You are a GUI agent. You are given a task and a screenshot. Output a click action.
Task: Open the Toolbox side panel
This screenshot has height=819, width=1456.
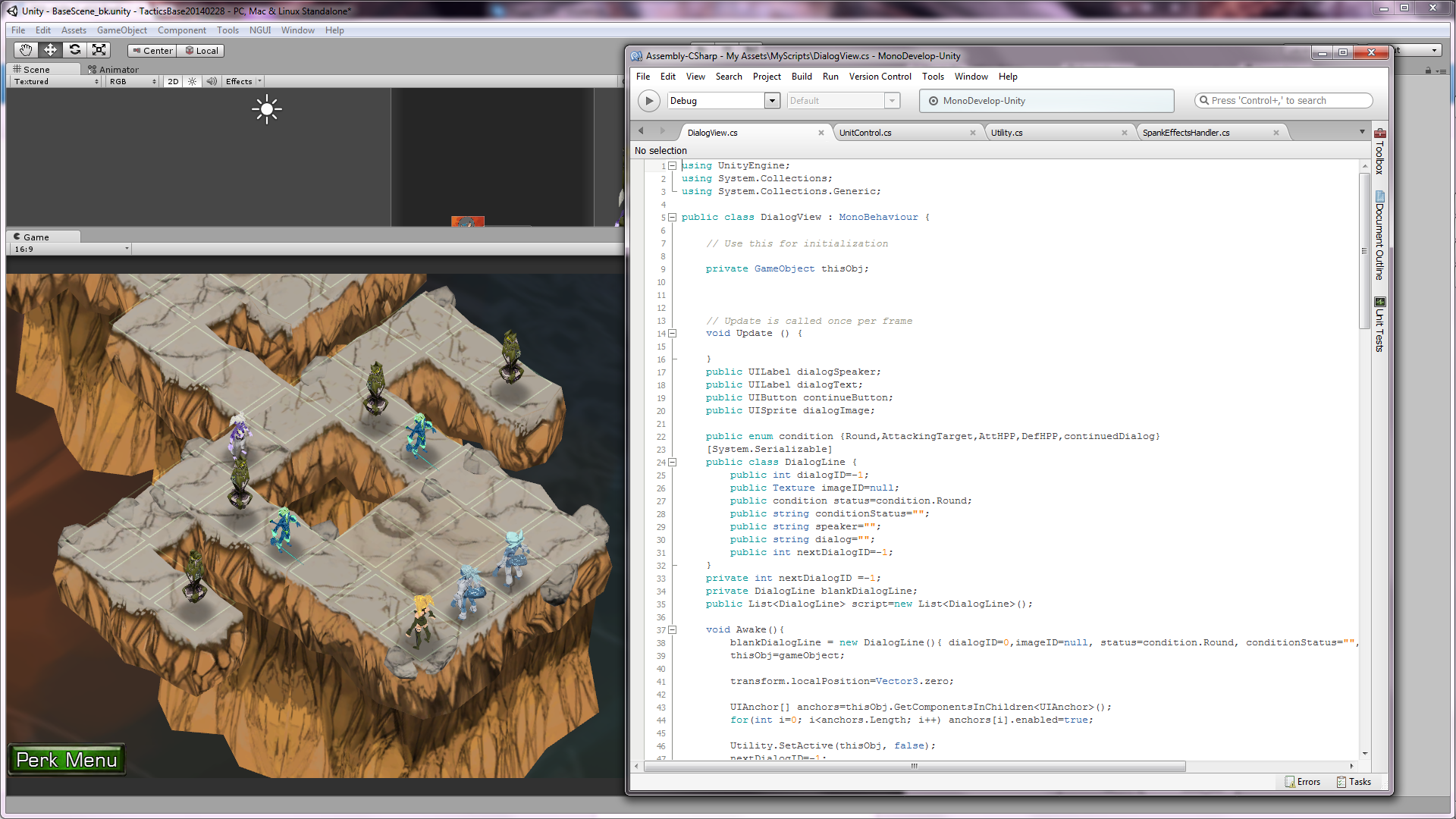1379,152
